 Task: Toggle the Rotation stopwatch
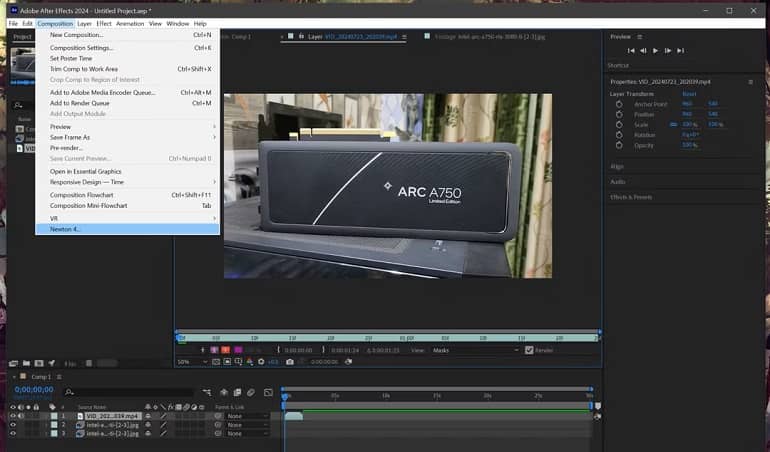[619, 135]
